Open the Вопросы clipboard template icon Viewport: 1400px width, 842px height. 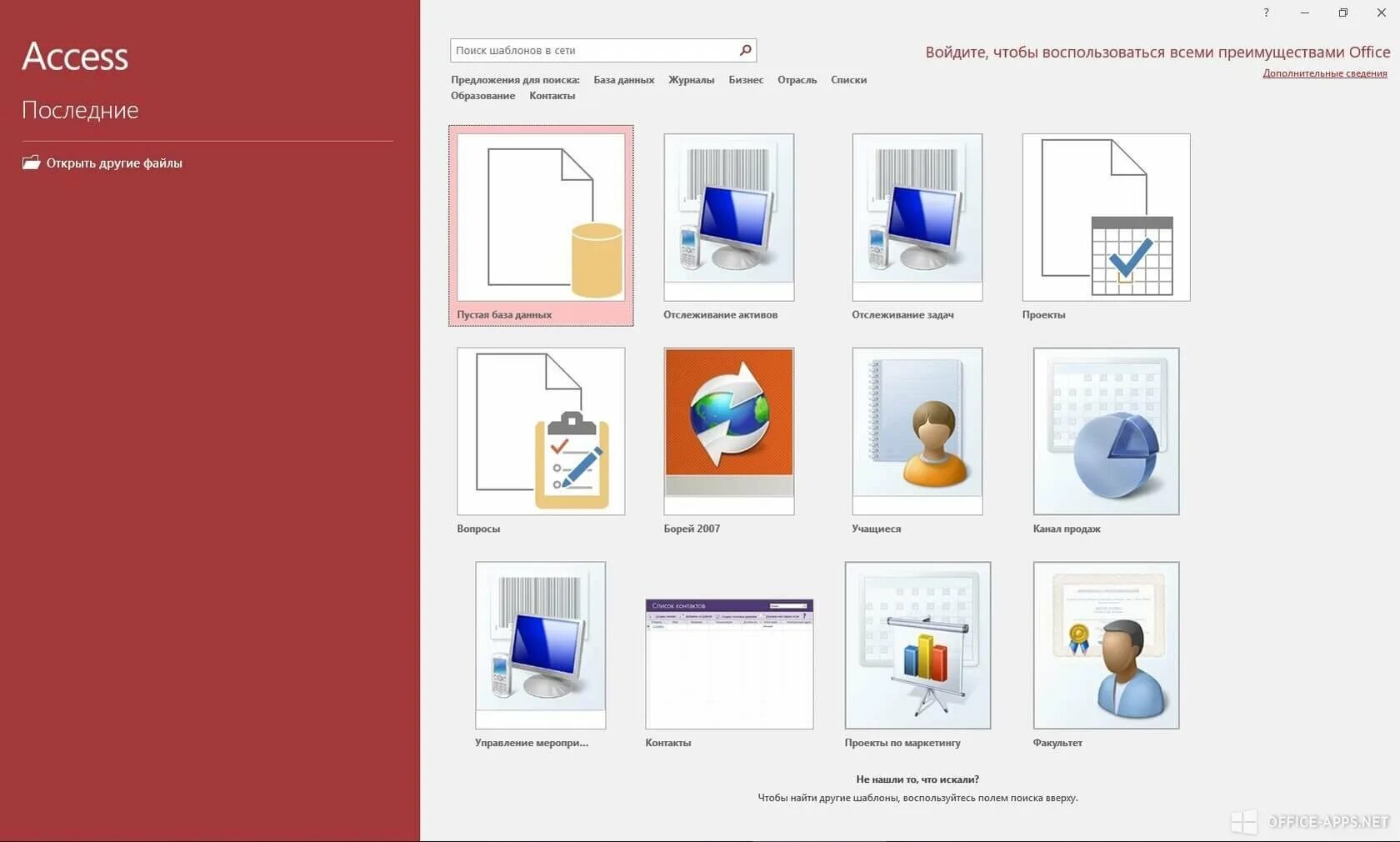pos(541,431)
